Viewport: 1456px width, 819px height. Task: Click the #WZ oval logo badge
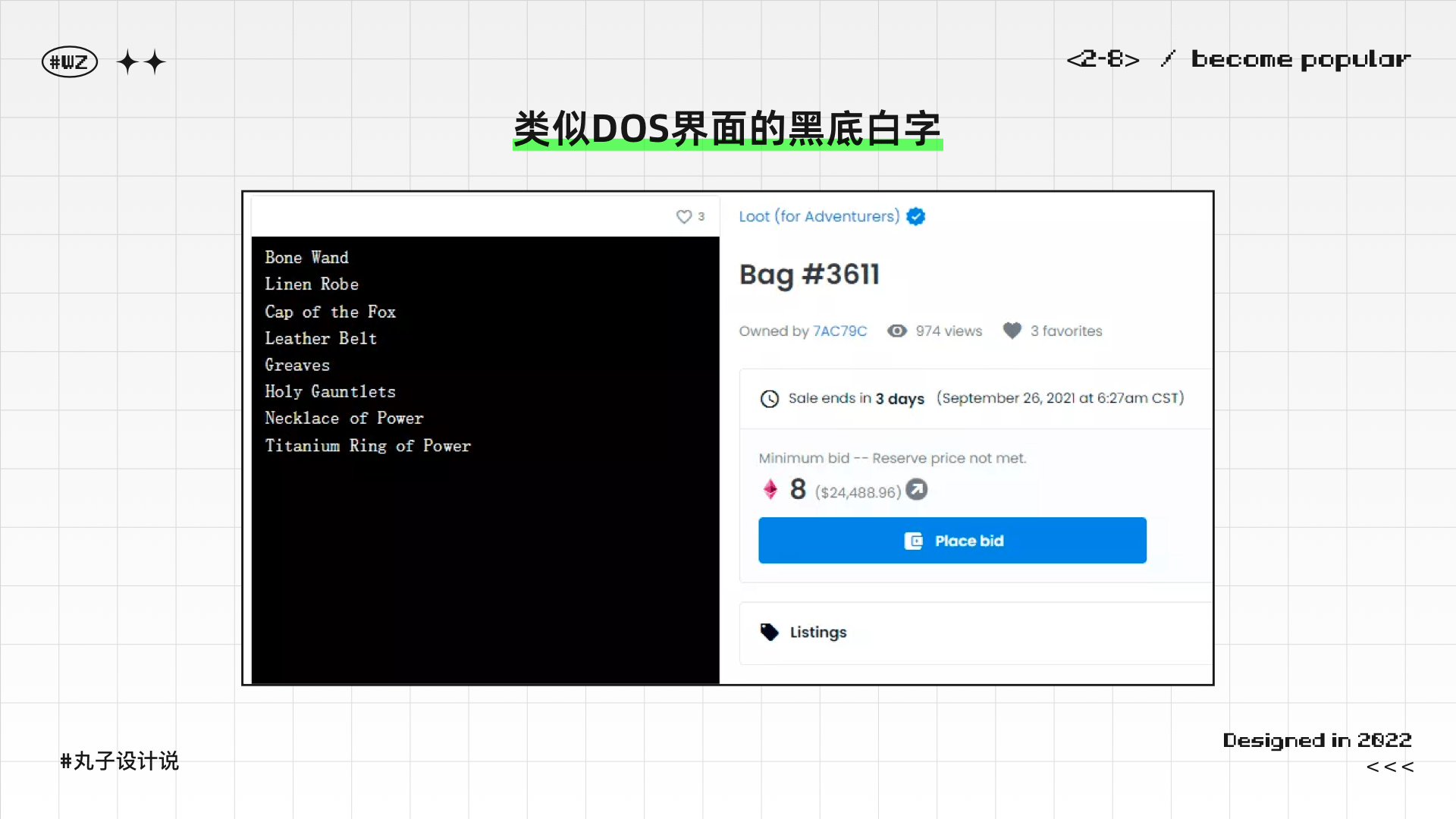pyautogui.click(x=70, y=62)
